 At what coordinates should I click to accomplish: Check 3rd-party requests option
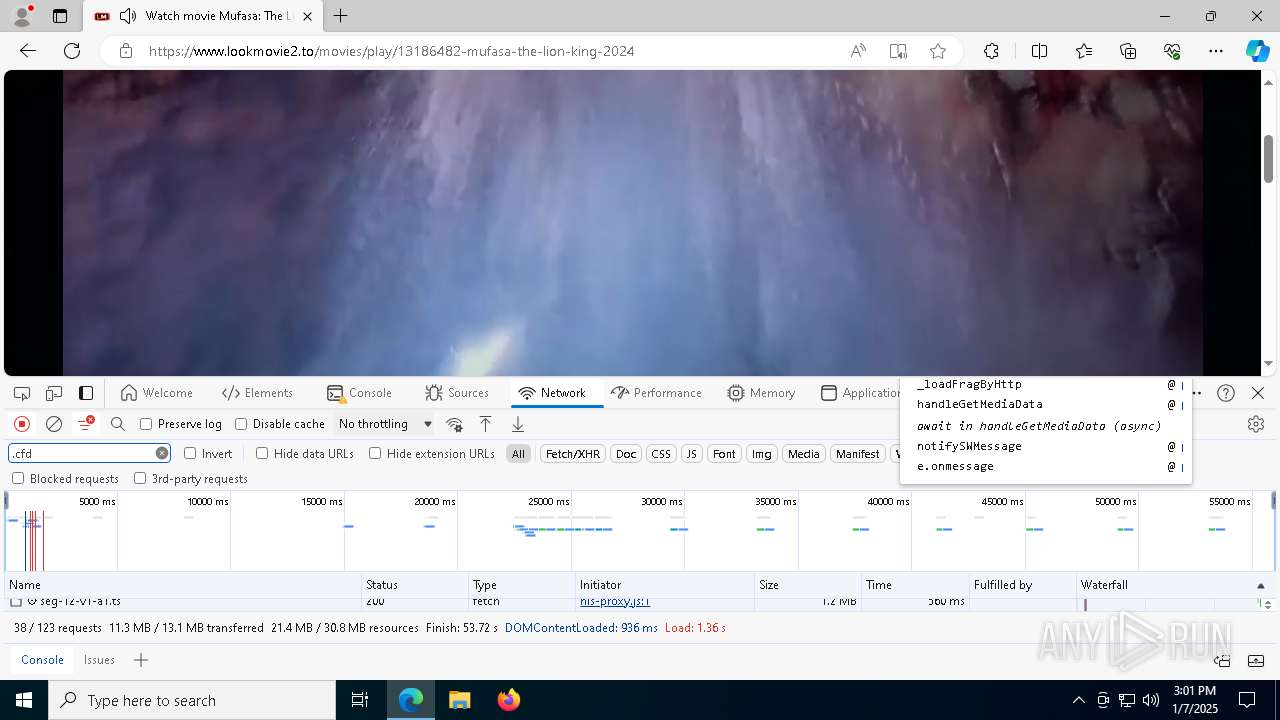[140, 478]
